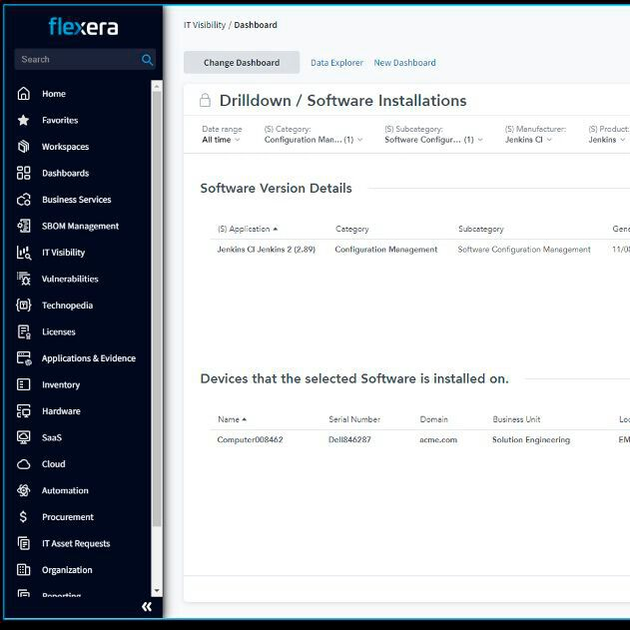The width and height of the screenshot is (630, 630).
Task: Open the Data Explorer link
Action: [337, 63]
